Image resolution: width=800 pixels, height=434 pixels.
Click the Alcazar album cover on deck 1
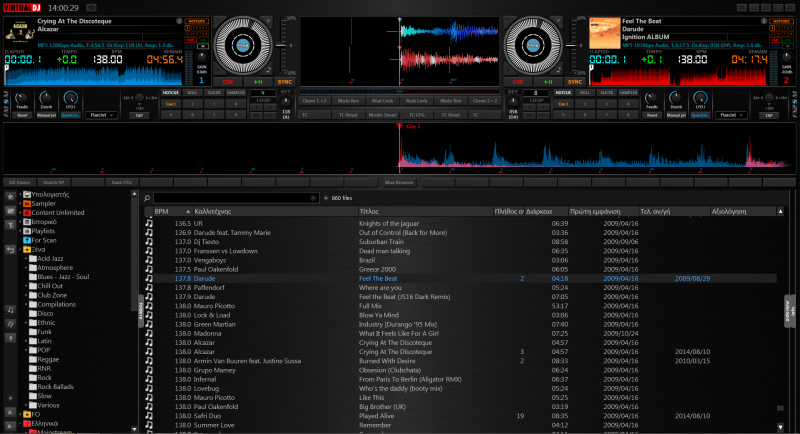pyautogui.click(x=19, y=30)
